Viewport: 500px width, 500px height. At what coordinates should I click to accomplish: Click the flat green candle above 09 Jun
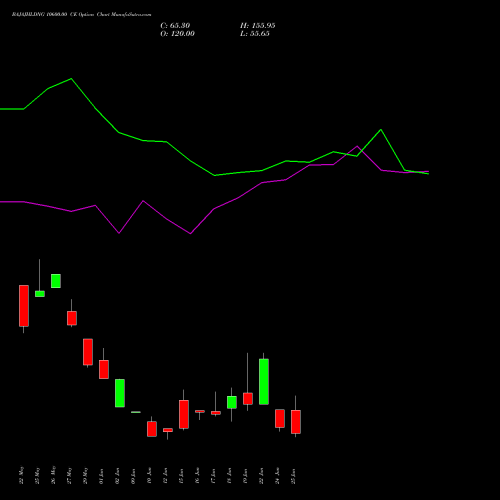pyautogui.click(x=136, y=412)
